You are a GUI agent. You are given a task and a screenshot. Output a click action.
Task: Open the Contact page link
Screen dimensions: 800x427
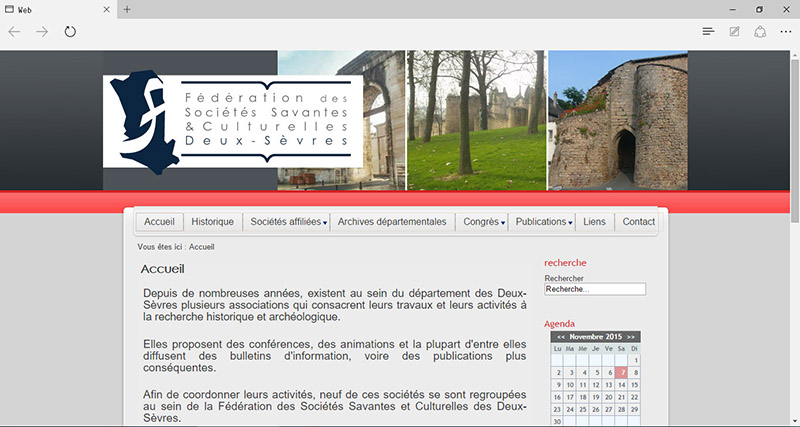[x=638, y=222]
